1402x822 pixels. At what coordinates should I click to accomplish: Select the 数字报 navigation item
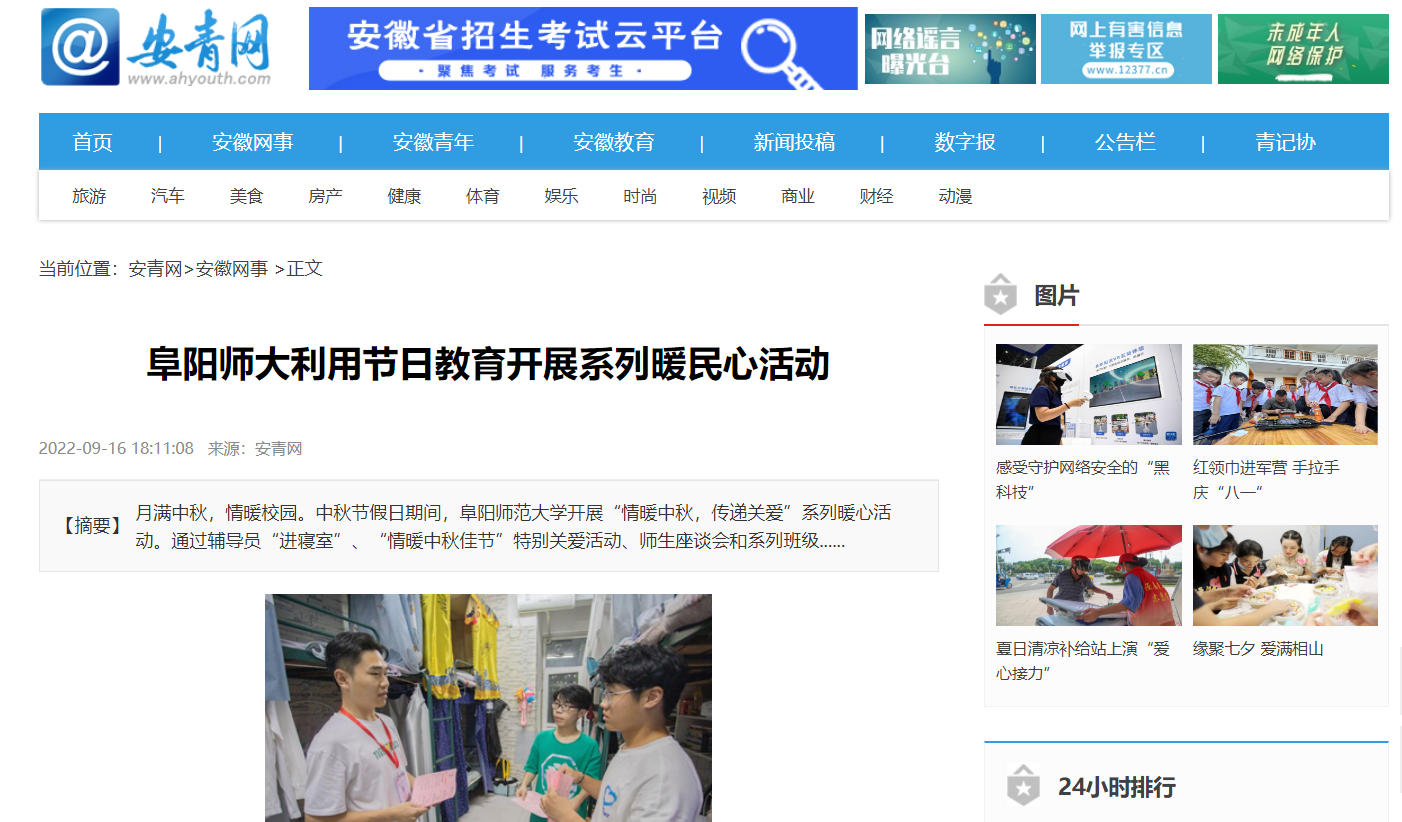[x=965, y=142]
